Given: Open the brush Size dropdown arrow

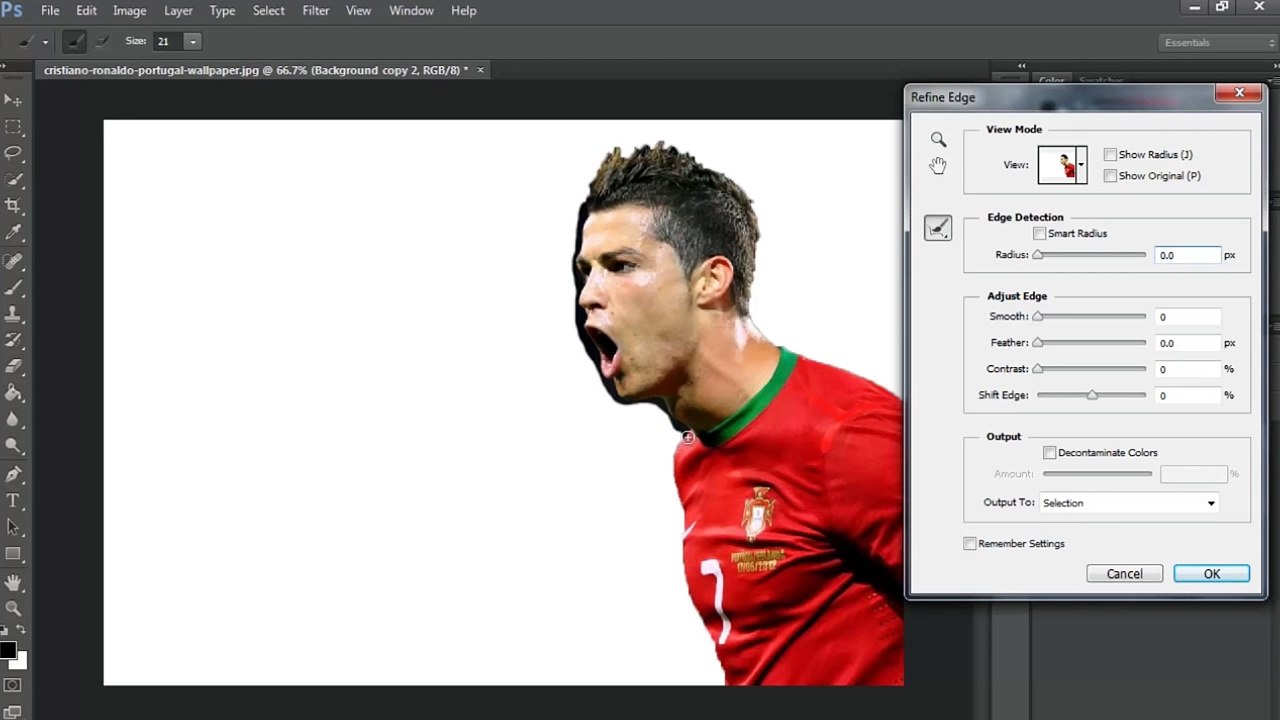Looking at the screenshot, I should (193, 42).
